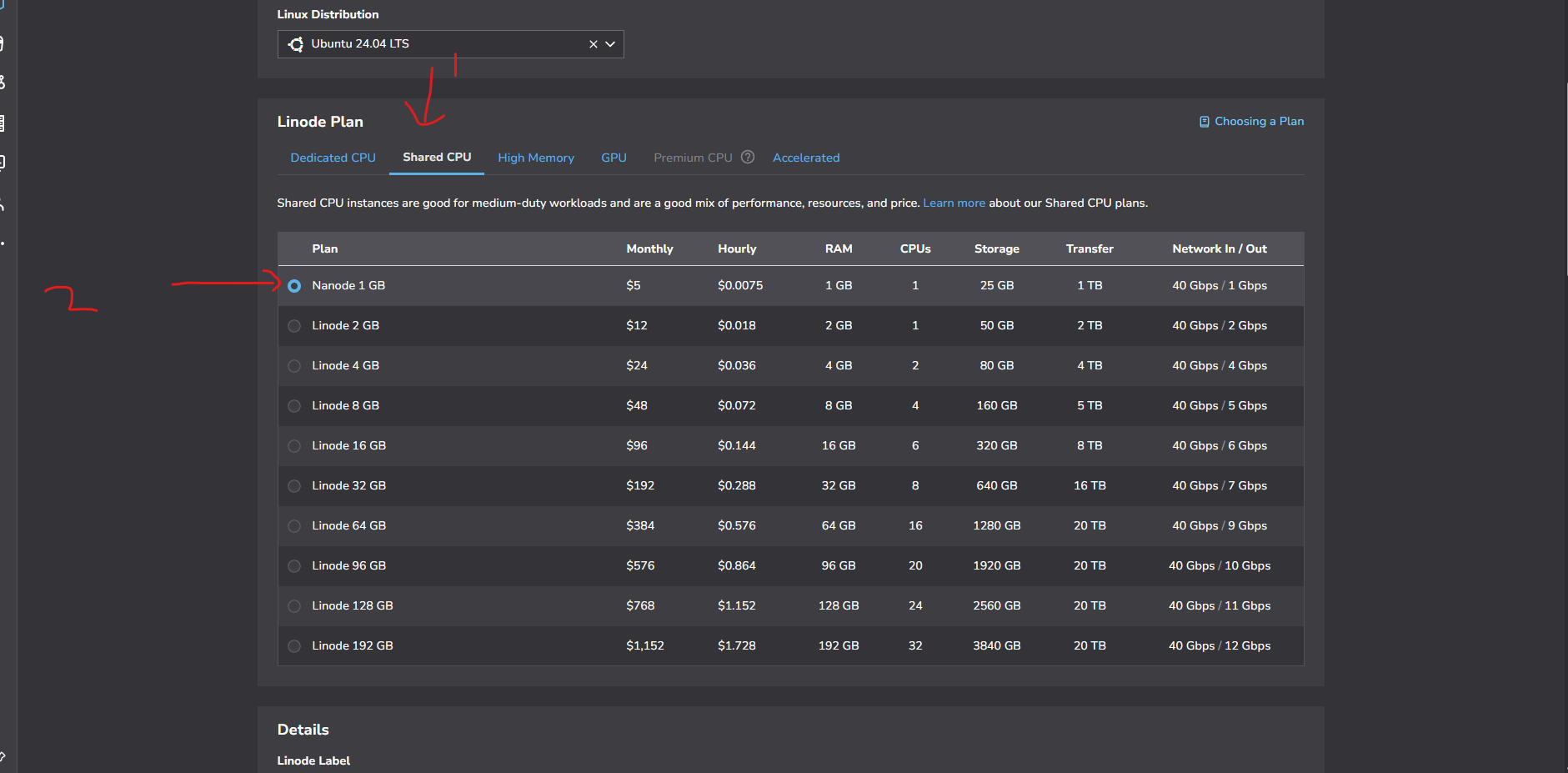Click the 40 Gbps / 1 Gbps network value
This screenshot has width=1568, height=773.
pos(1220,285)
